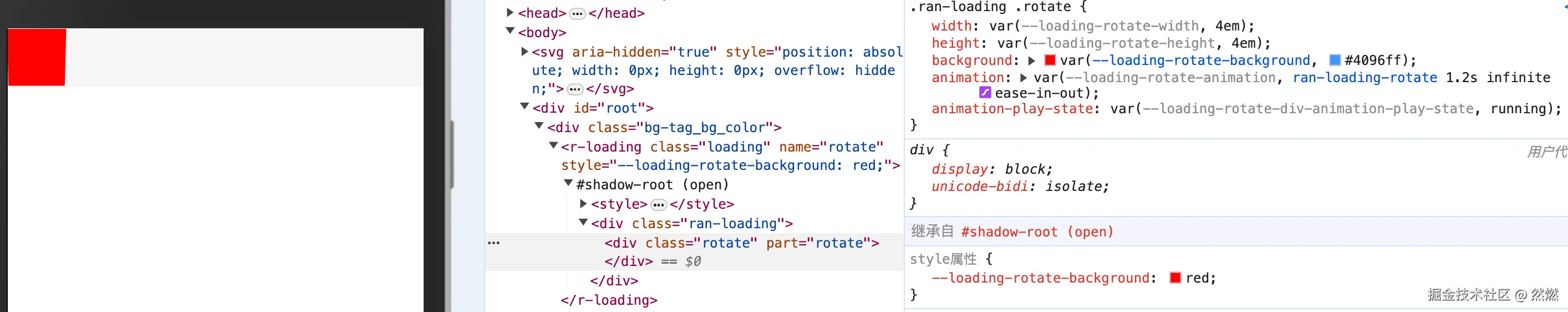Expand the collapsed head element
The height and width of the screenshot is (312, 1568).
pos(510,12)
